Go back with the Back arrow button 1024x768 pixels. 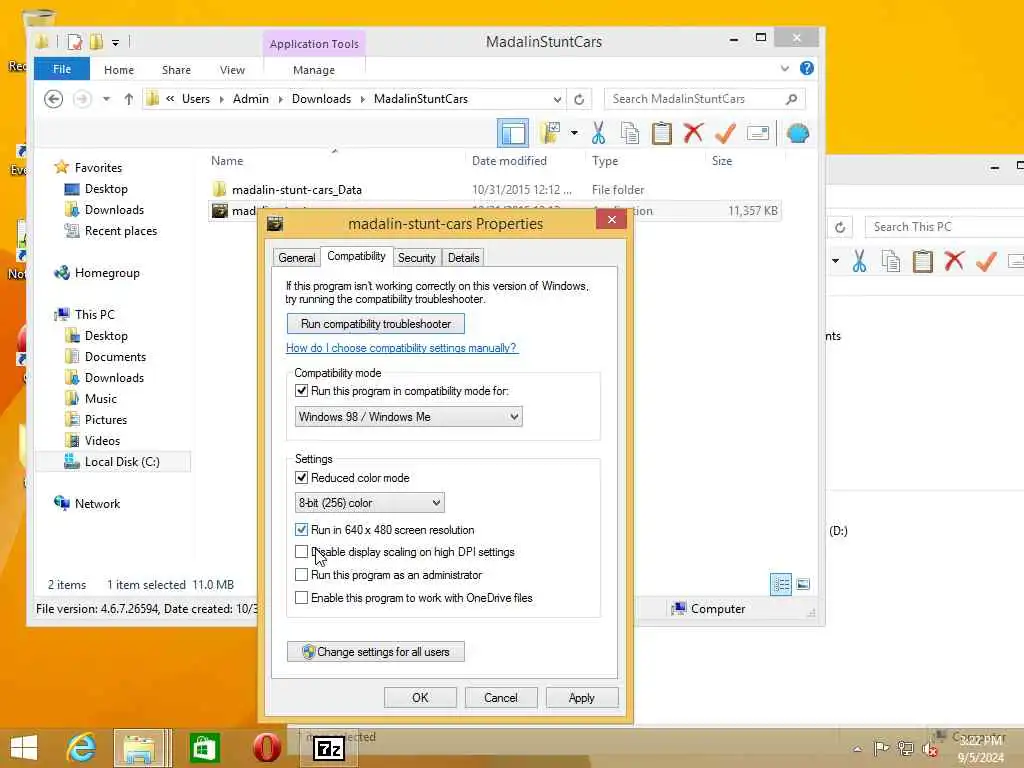(x=54, y=99)
